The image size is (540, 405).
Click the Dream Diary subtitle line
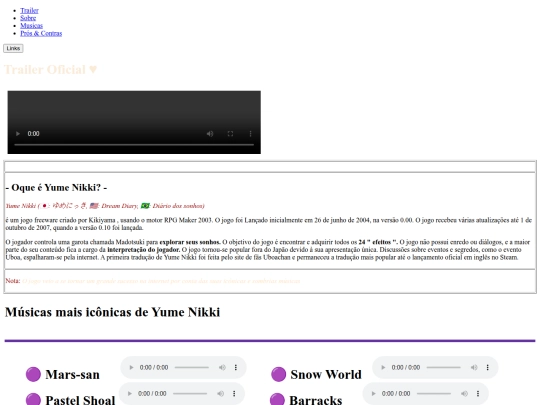[x=105, y=206]
